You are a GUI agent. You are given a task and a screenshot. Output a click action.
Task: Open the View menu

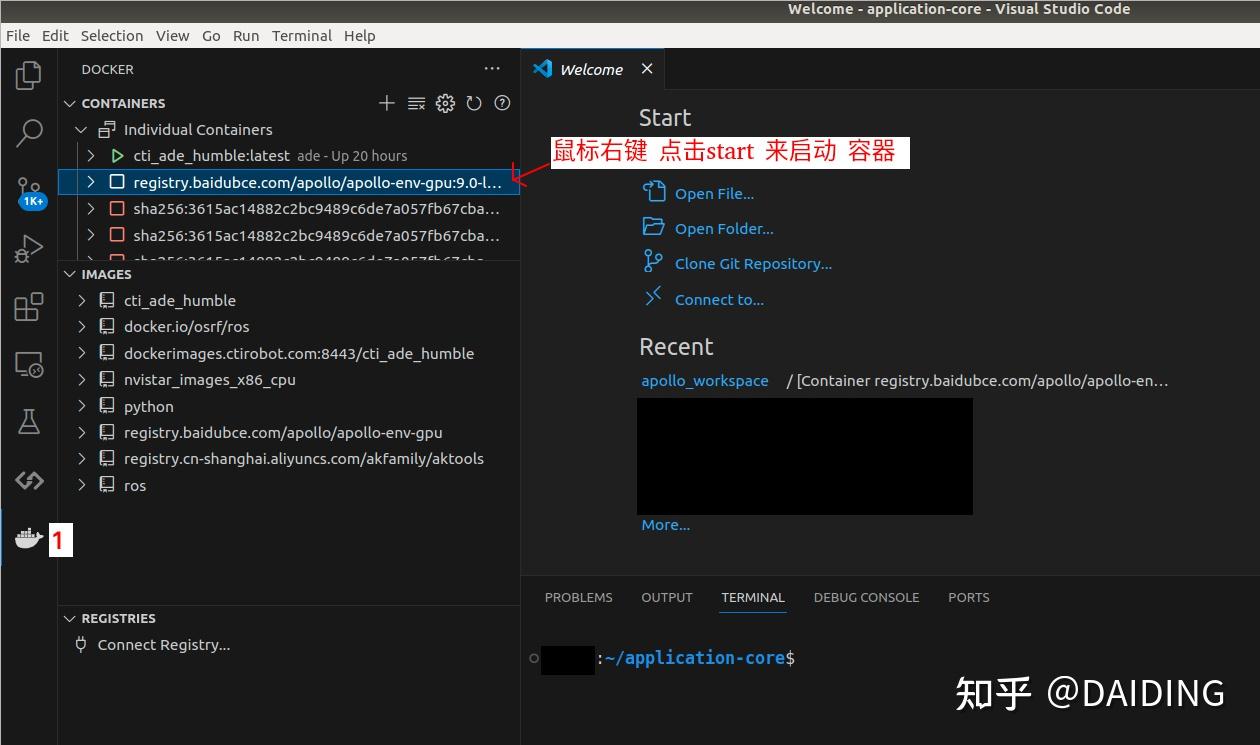click(172, 35)
